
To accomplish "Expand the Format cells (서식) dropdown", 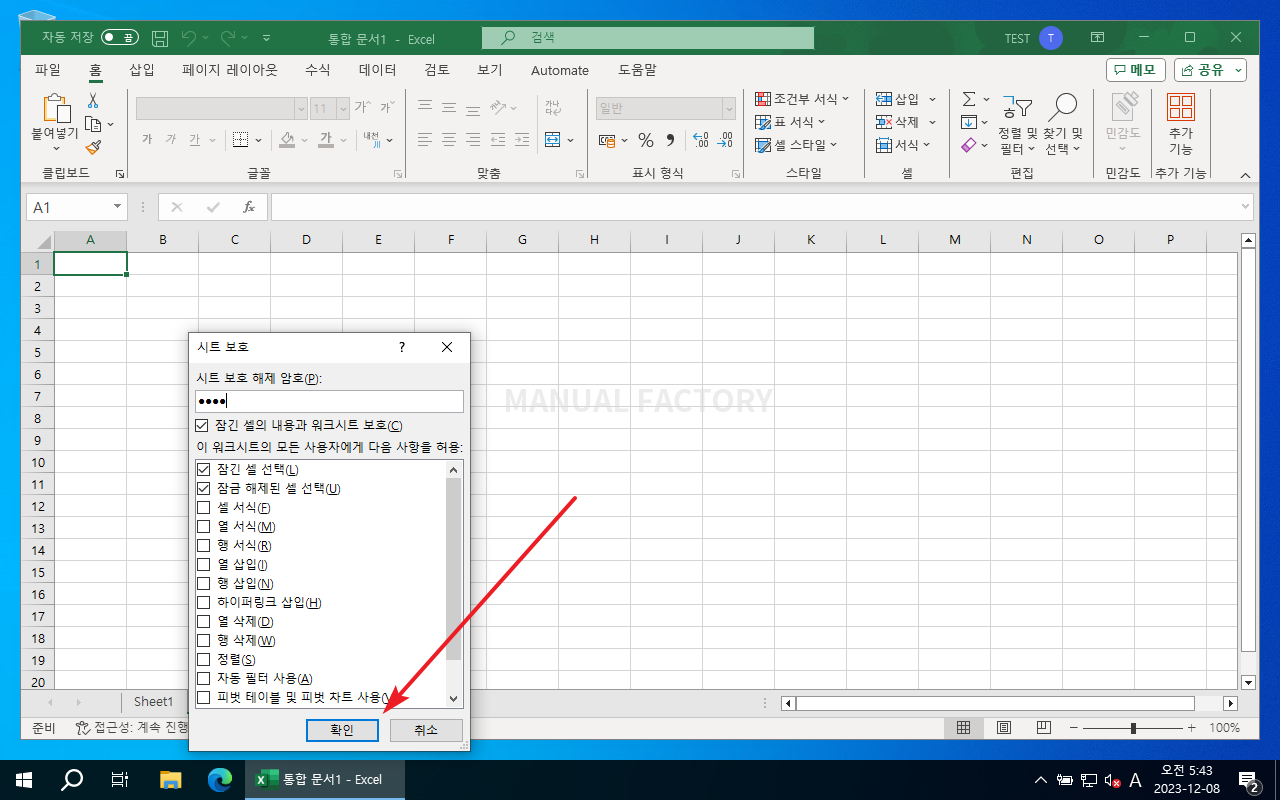I will point(926,145).
